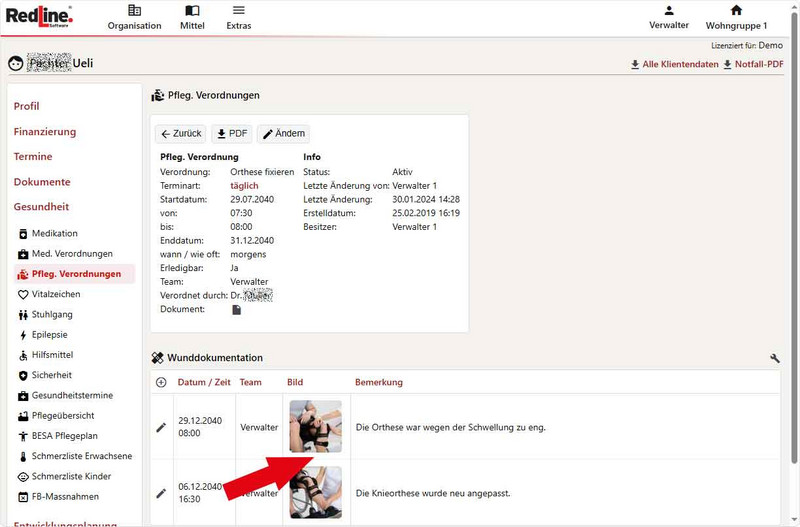Click the Zurück button
Screen dimensions: 800x527
point(181,134)
